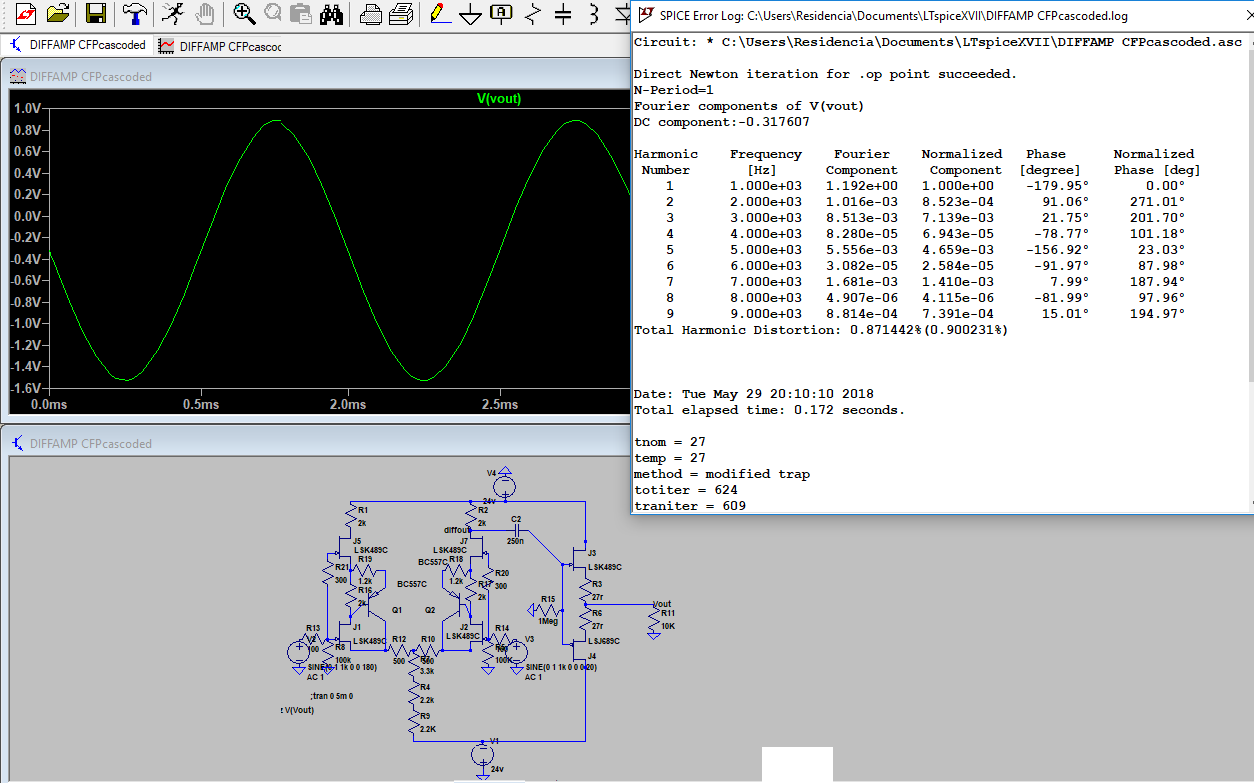Screen dimensions: 1254x783
Task: Click the Vout net label
Action: 662,604
